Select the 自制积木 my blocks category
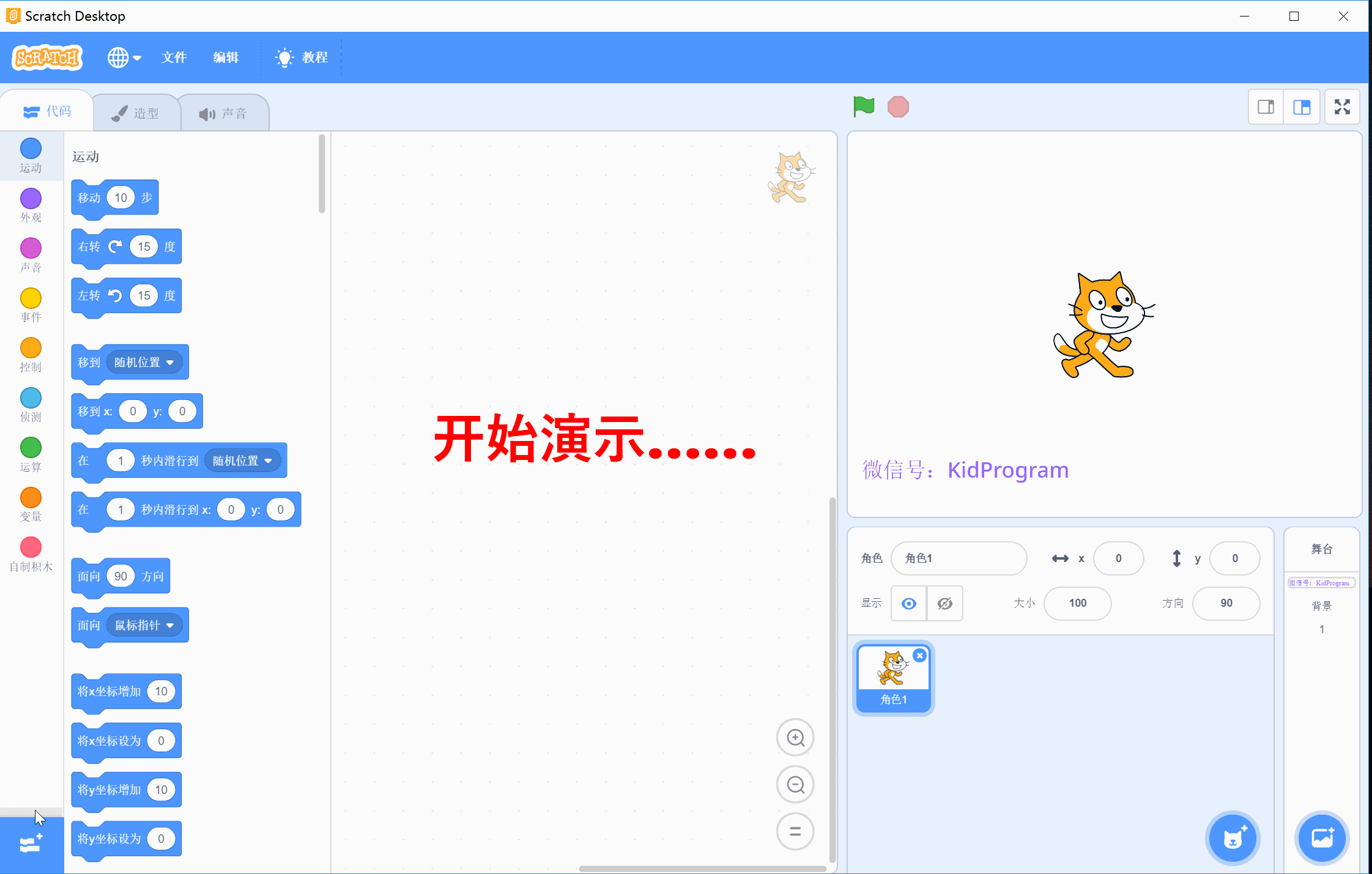This screenshot has width=1372, height=874. coord(31,555)
